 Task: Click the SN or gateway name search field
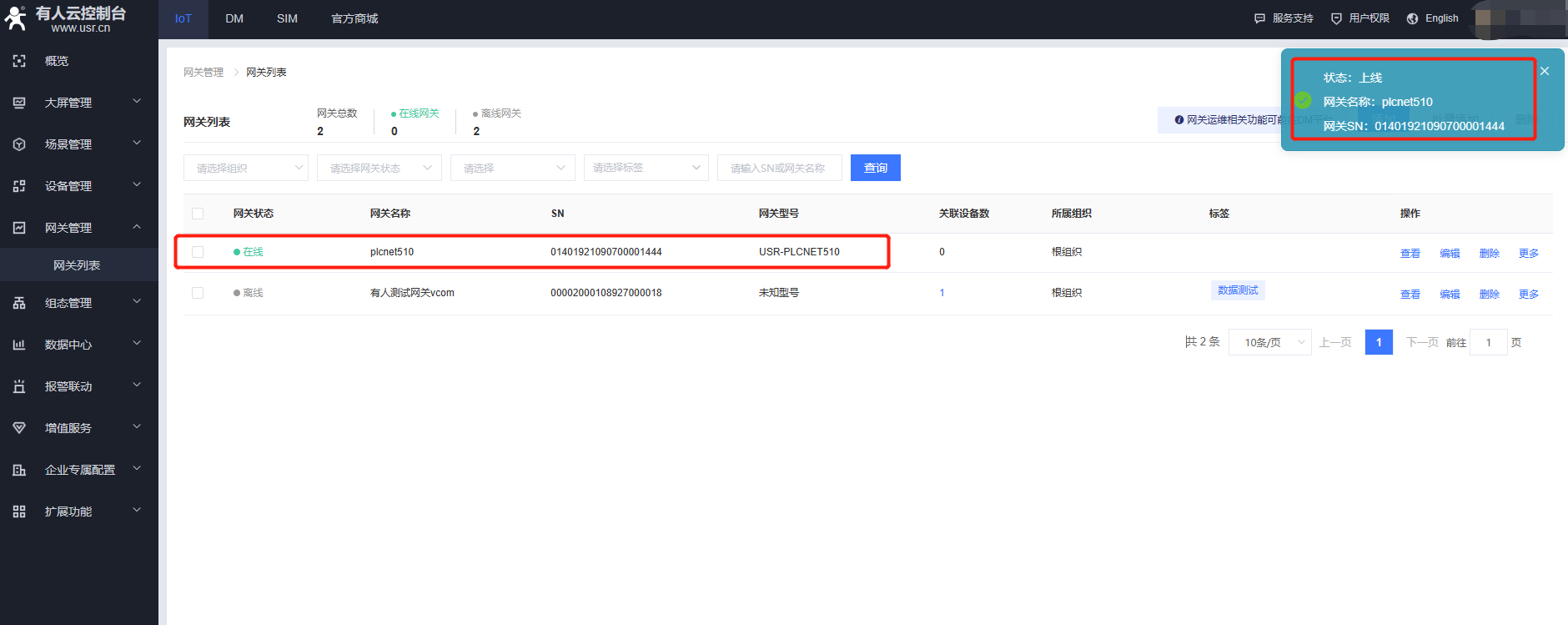click(779, 168)
